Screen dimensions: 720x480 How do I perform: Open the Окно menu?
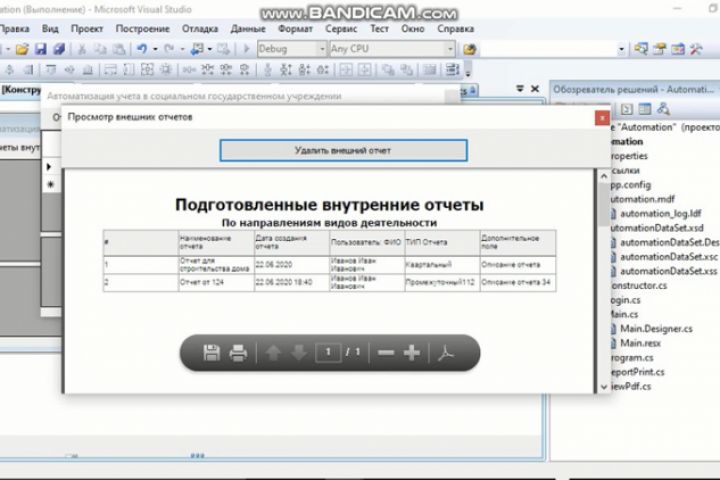point(413,28)
